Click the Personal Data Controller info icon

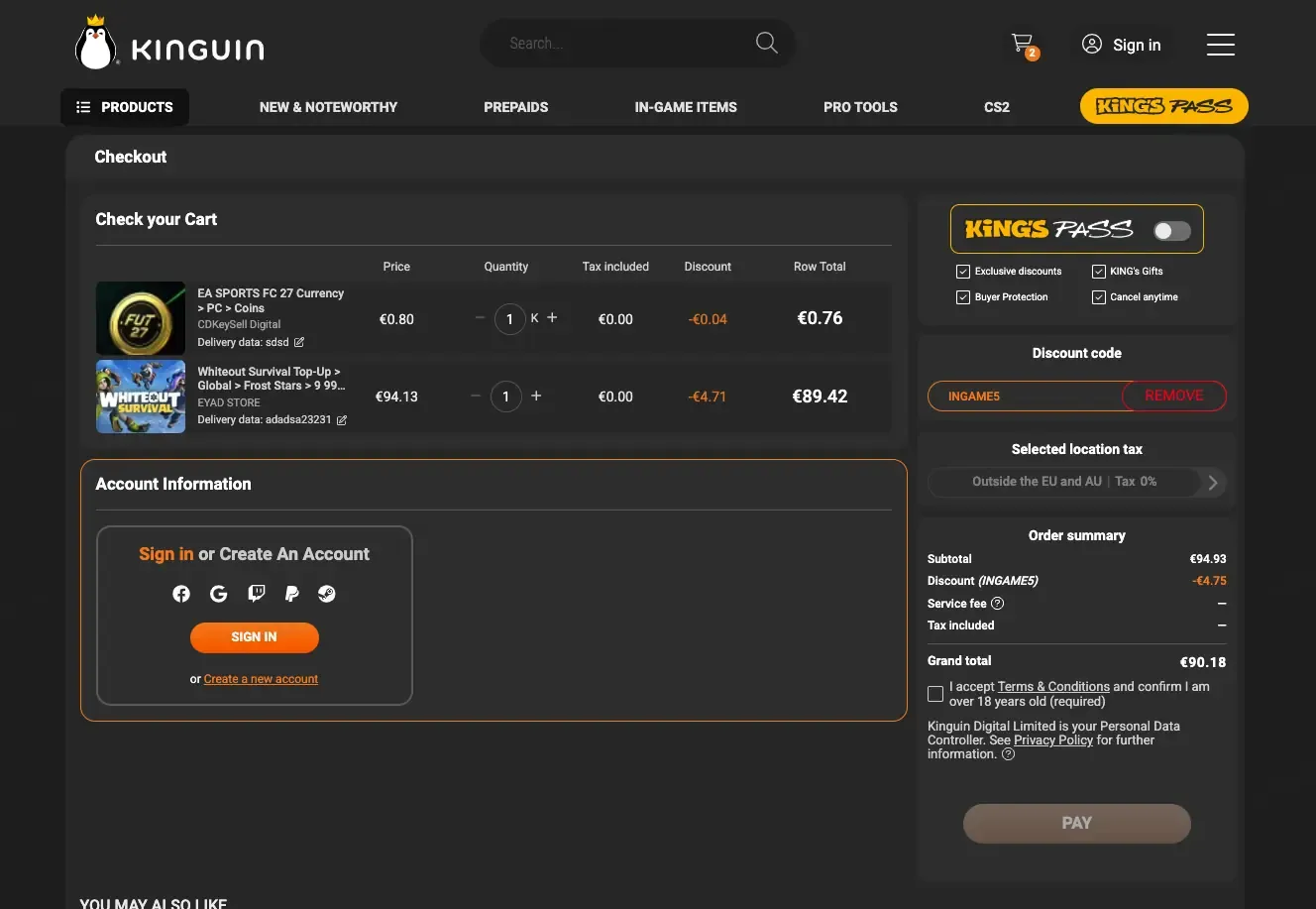click(1009, 754)
